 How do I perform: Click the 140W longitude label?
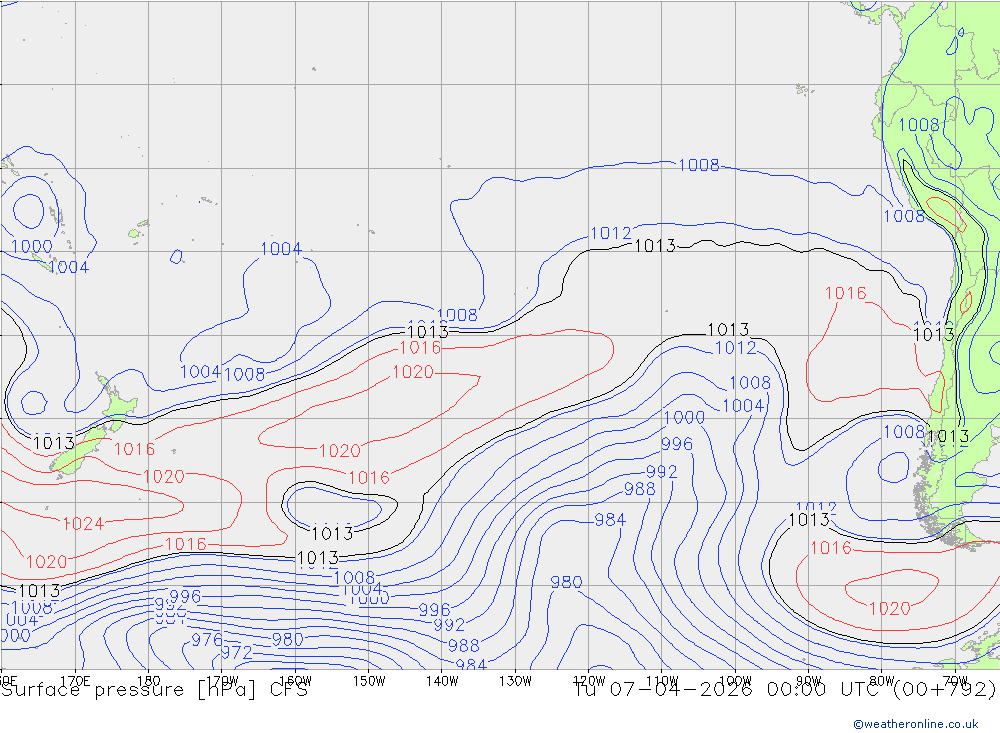tap(442, 681)
